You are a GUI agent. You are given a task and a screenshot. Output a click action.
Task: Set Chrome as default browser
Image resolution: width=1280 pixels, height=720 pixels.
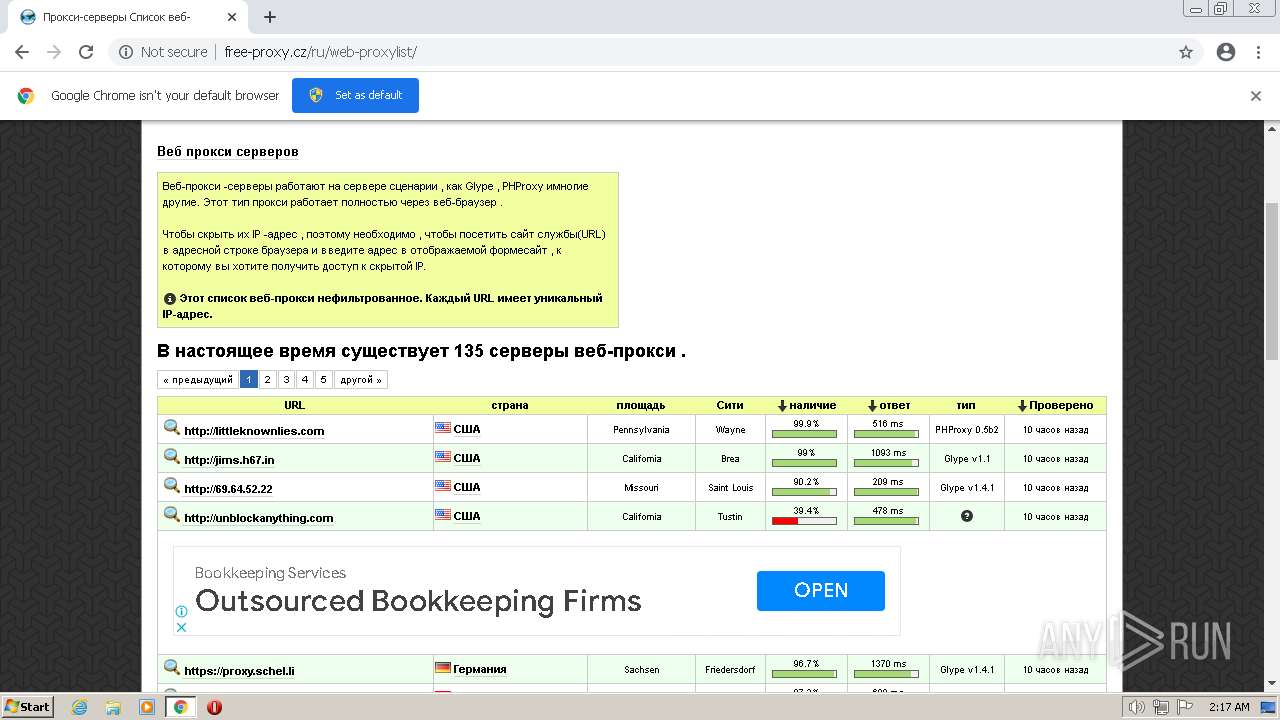355,95
